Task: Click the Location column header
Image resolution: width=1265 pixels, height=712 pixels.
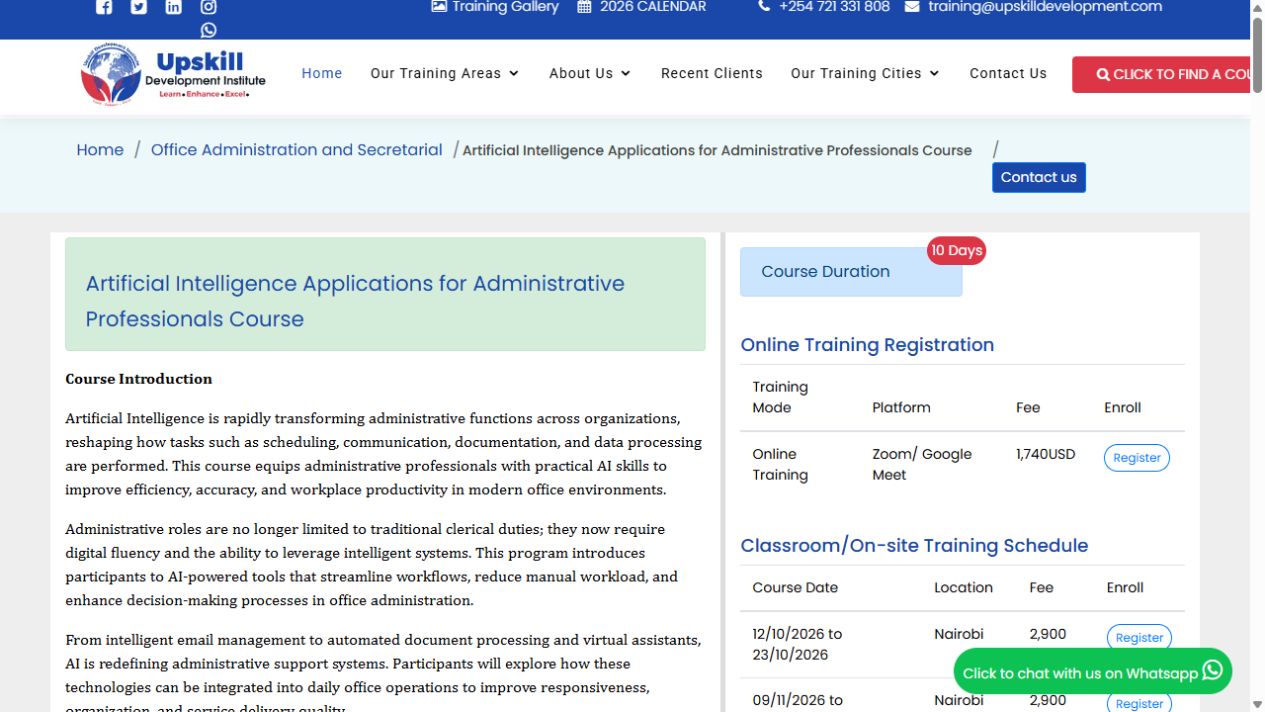Action: coord(963,588)
